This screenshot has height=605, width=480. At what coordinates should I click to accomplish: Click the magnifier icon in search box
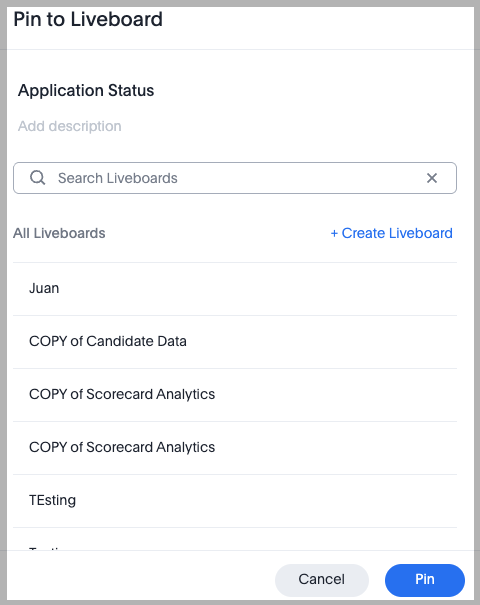(x=38, y=178)
